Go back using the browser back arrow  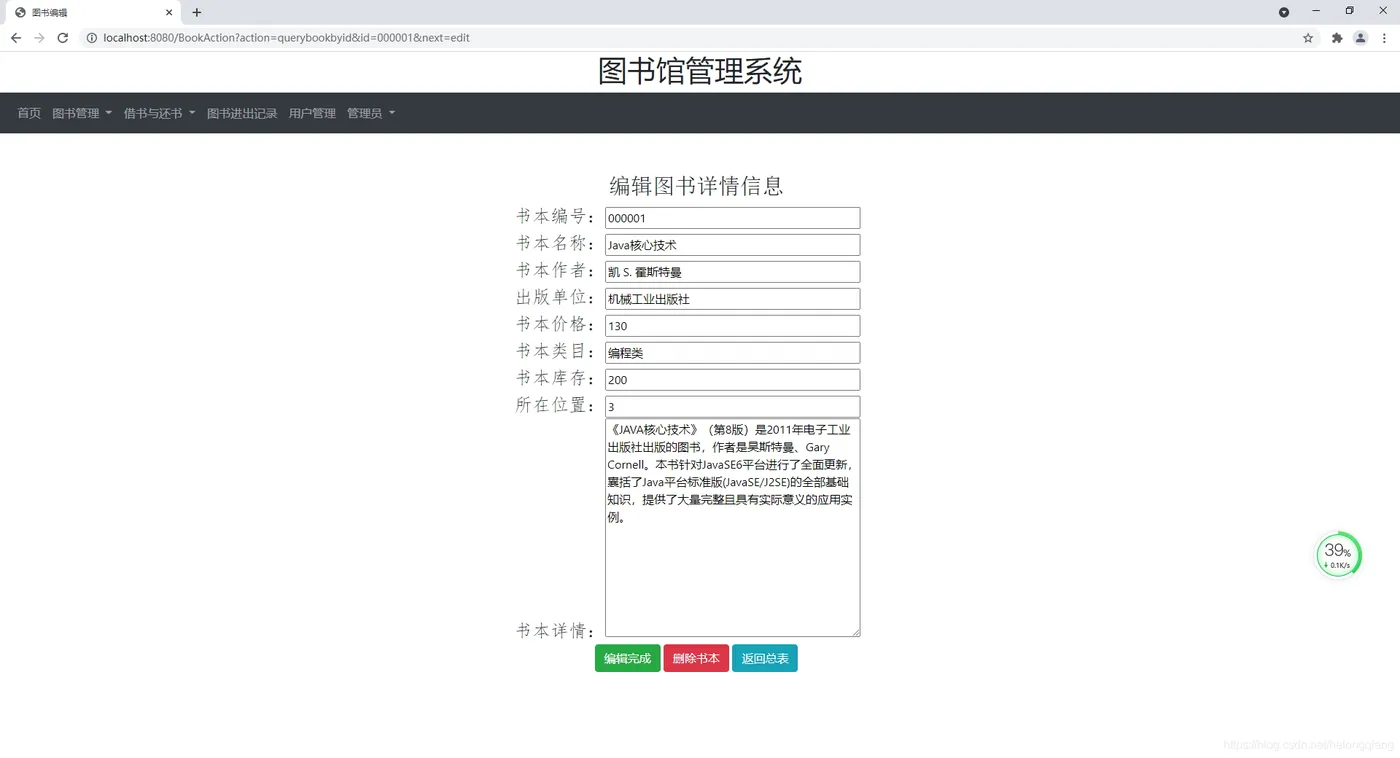pyautogui.click(x=16, y=38)
